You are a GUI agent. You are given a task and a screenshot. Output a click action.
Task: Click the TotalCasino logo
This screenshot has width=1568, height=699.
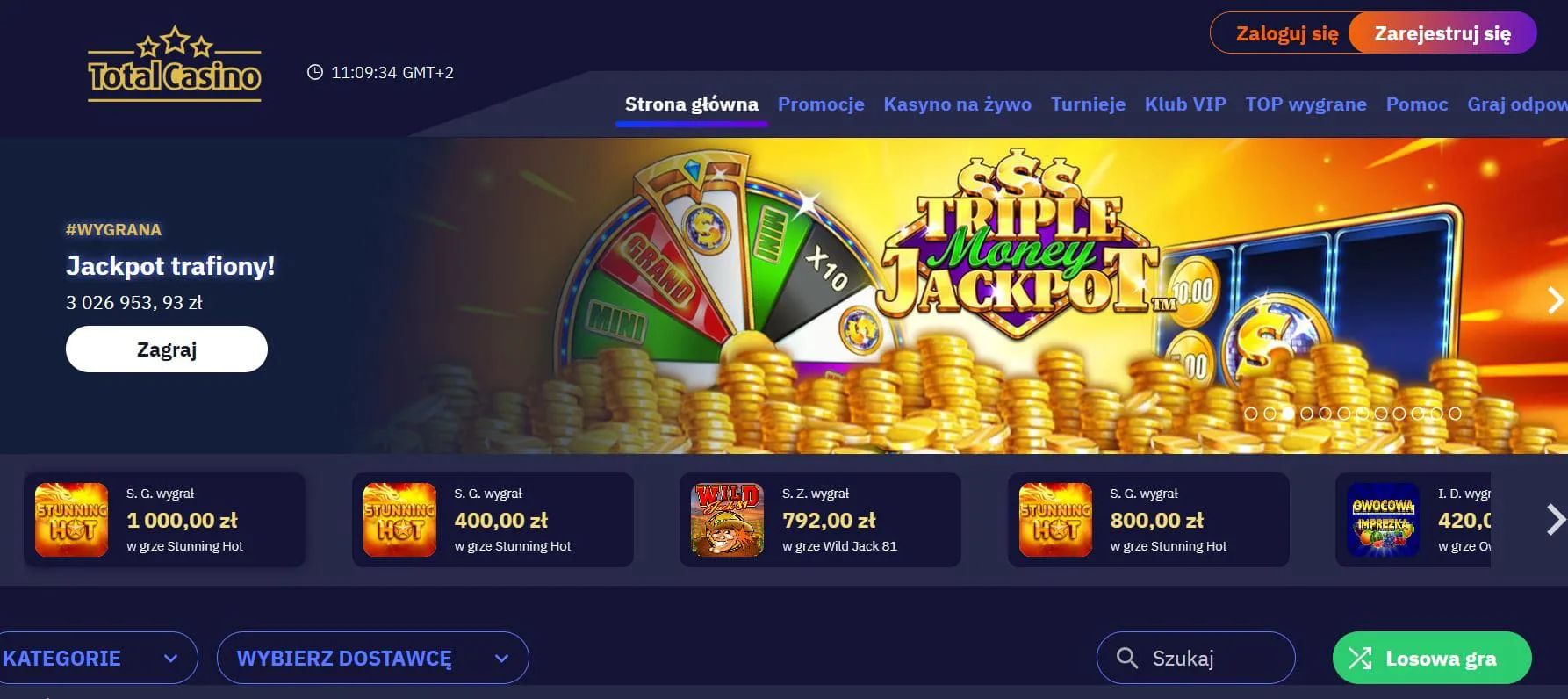point(175,64)
